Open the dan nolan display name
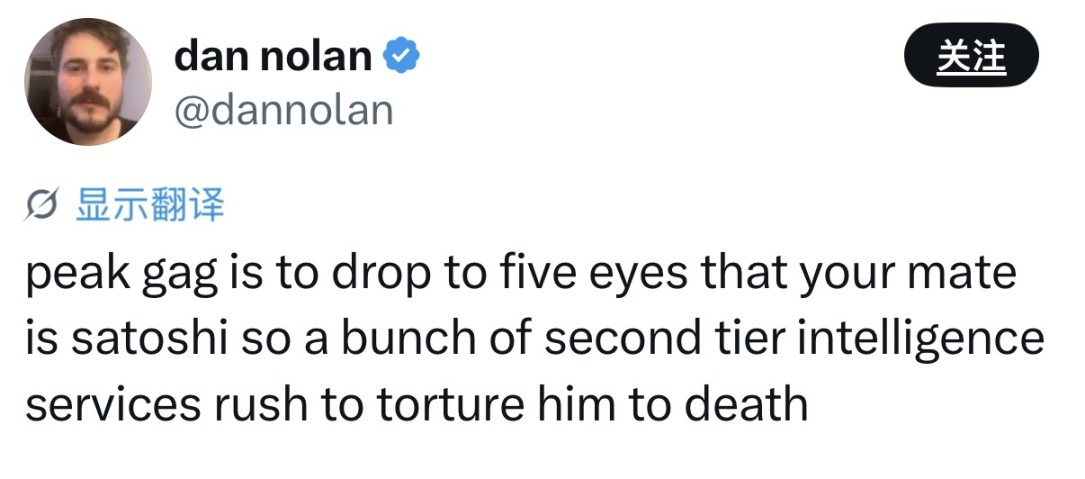The height and width of the screenshot is (479, 1085). (x=272, y=56)
